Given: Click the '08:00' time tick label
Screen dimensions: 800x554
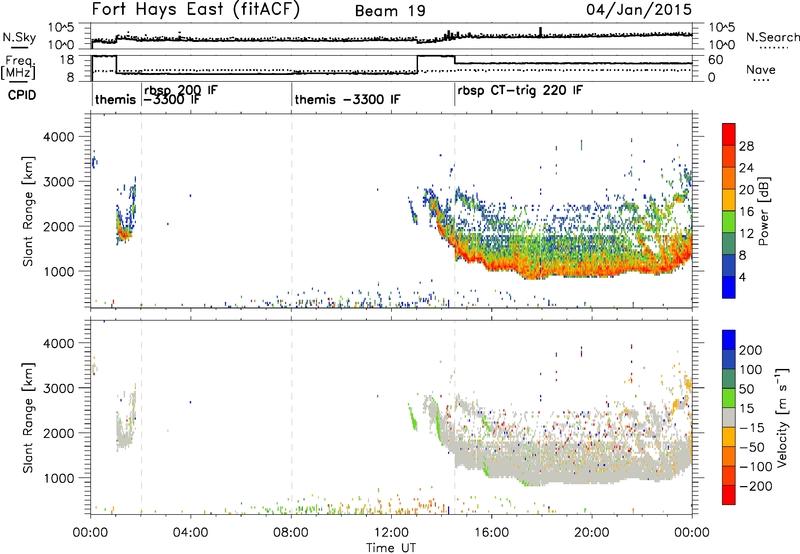Looking at the screenshot, I should tap(291, 533).
